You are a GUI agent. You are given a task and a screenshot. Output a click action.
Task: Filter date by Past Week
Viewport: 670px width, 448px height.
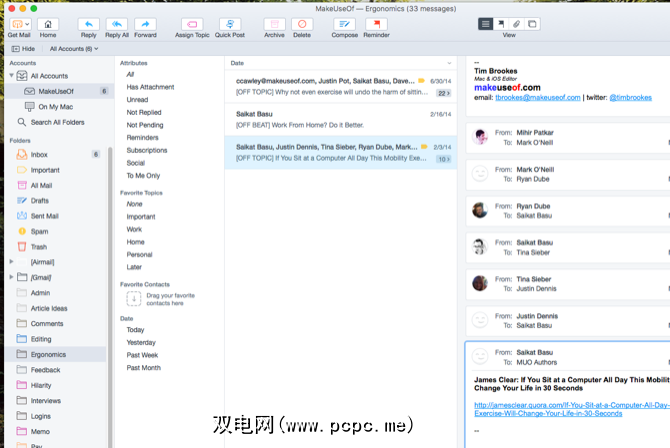tap(142, 355)
